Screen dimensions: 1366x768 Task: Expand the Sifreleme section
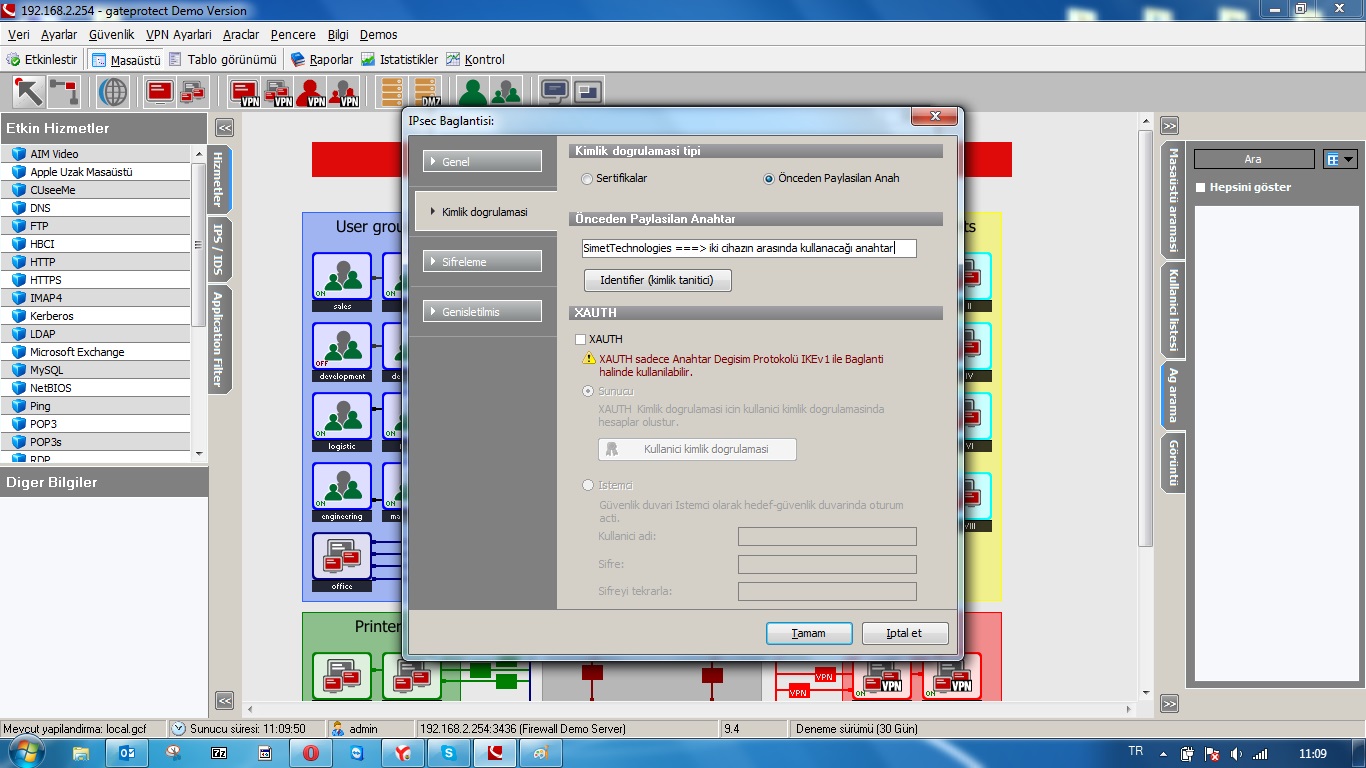pos(482,262)
